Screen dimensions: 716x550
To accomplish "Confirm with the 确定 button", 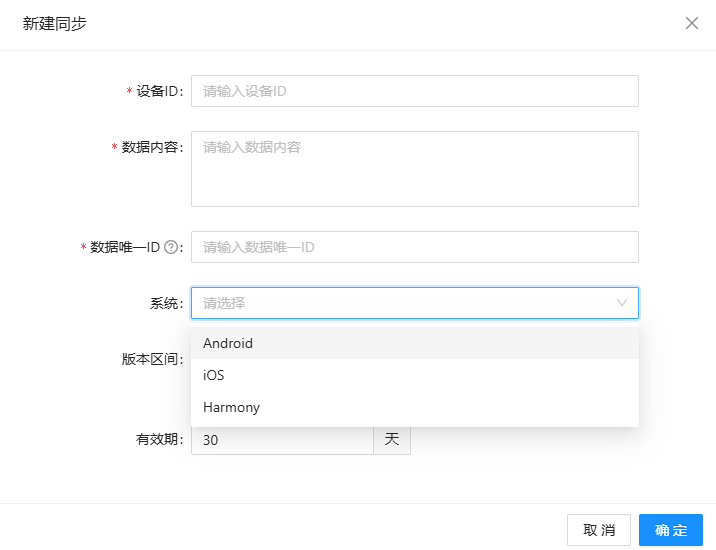I will click(670, 530).
